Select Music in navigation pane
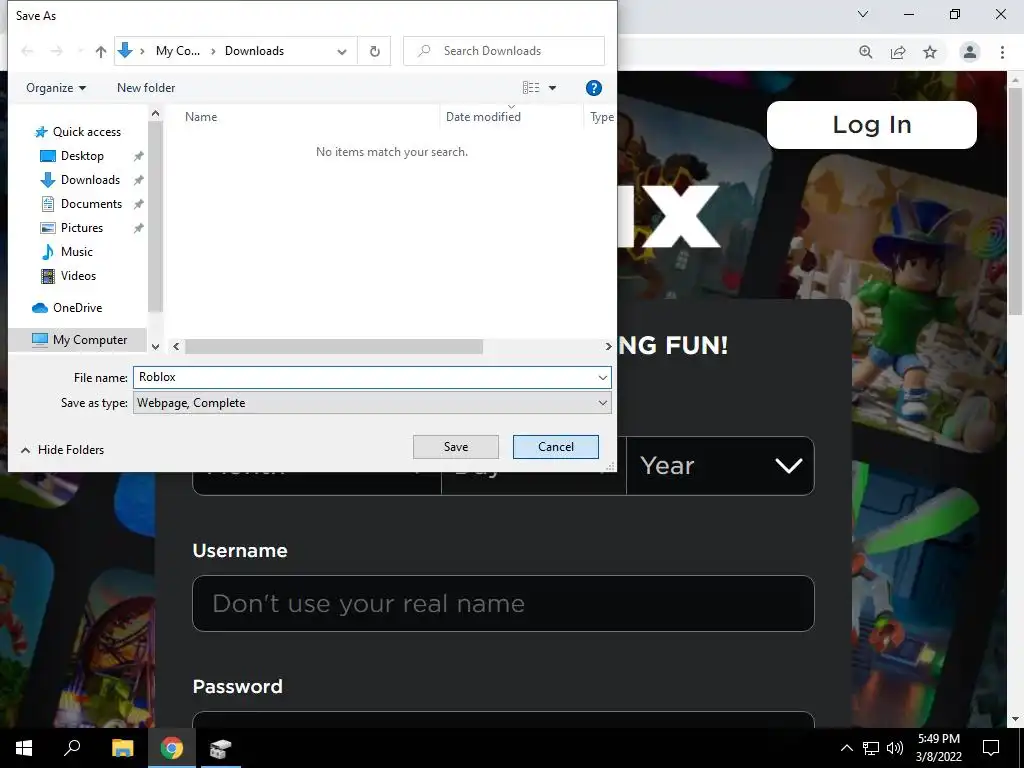Viewport: 1024px width, 768px height. pyautogui.click(x=68, y=251)
